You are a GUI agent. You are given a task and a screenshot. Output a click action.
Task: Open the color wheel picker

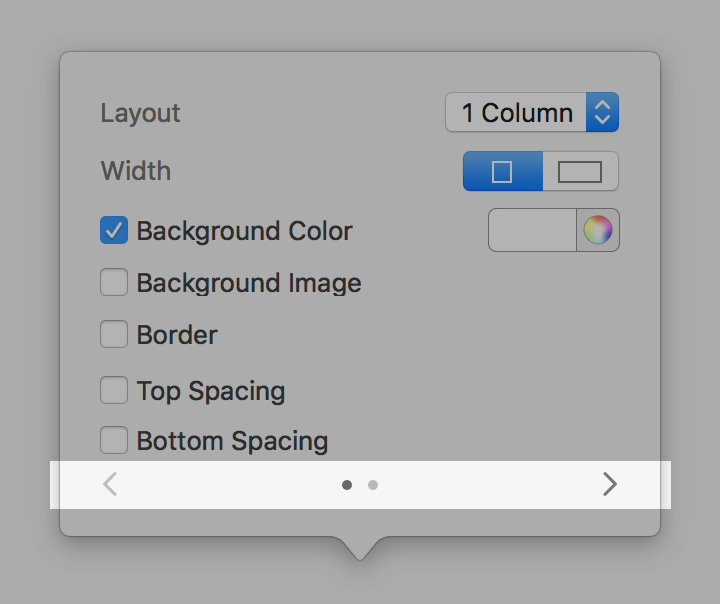click(598, 230)
